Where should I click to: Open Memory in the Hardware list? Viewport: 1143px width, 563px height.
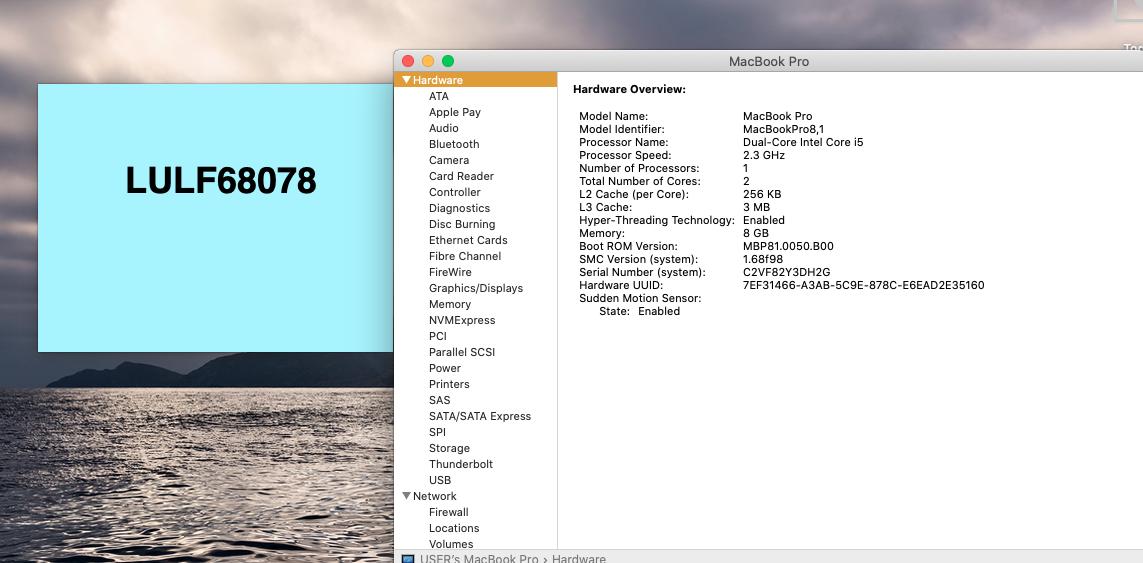(450, 305)
